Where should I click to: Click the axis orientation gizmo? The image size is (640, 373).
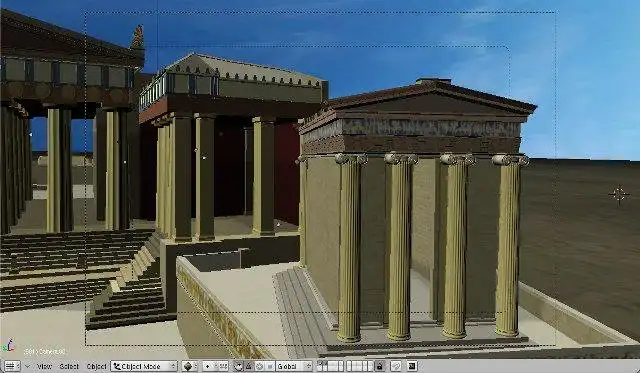click(8, 346)
